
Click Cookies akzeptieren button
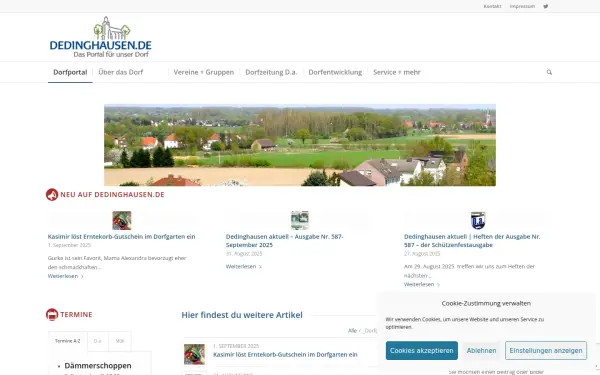point(422,351)
